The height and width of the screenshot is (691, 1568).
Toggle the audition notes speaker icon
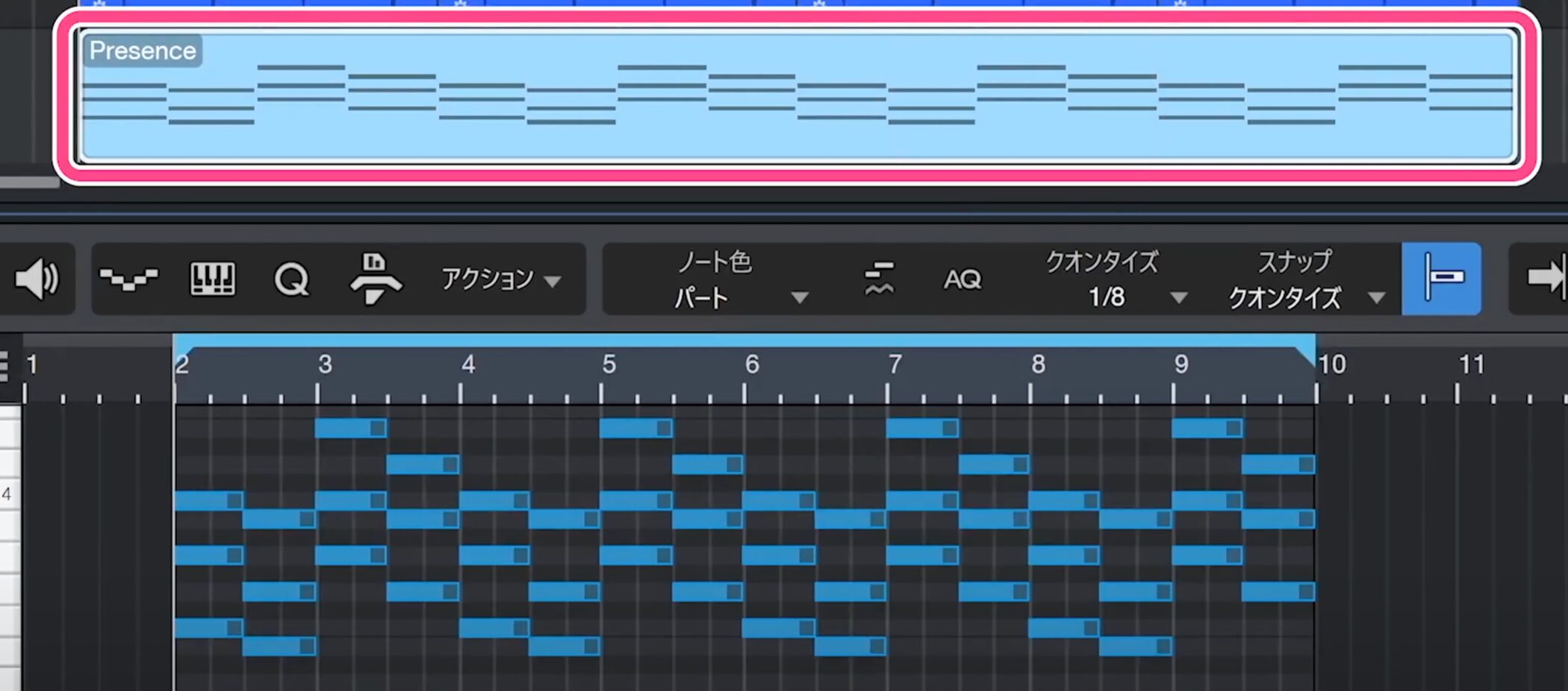(37, 279)
